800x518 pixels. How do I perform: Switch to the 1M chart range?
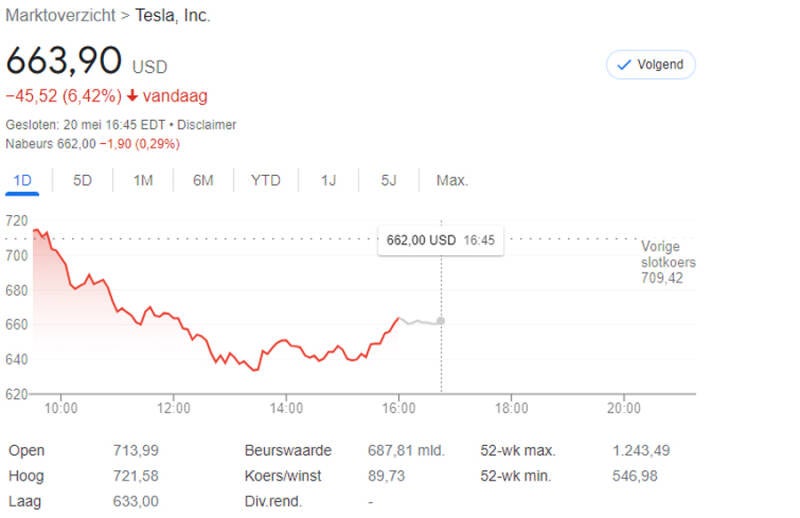pos(143,180)
